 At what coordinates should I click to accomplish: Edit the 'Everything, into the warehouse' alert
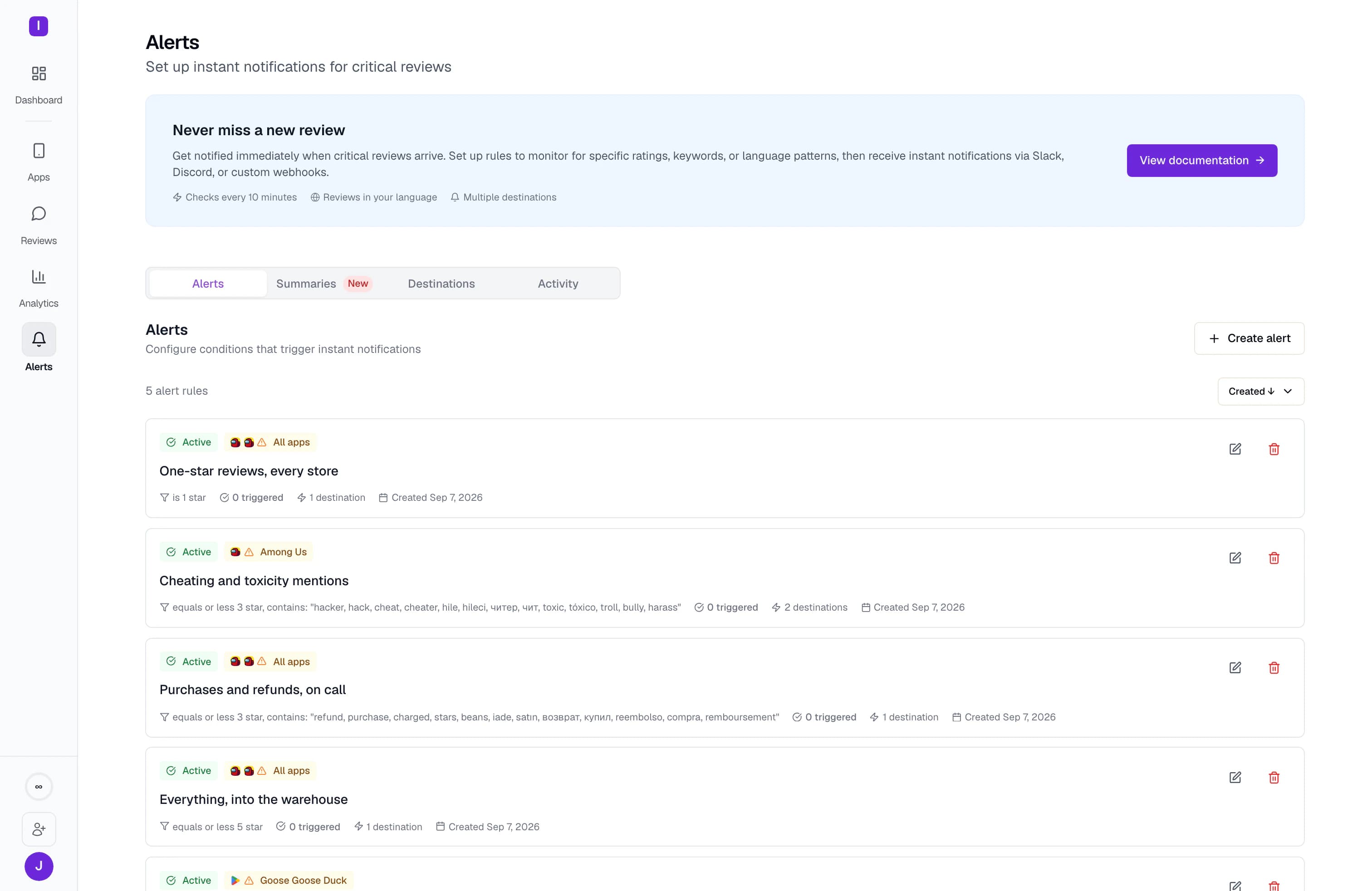1235,778
